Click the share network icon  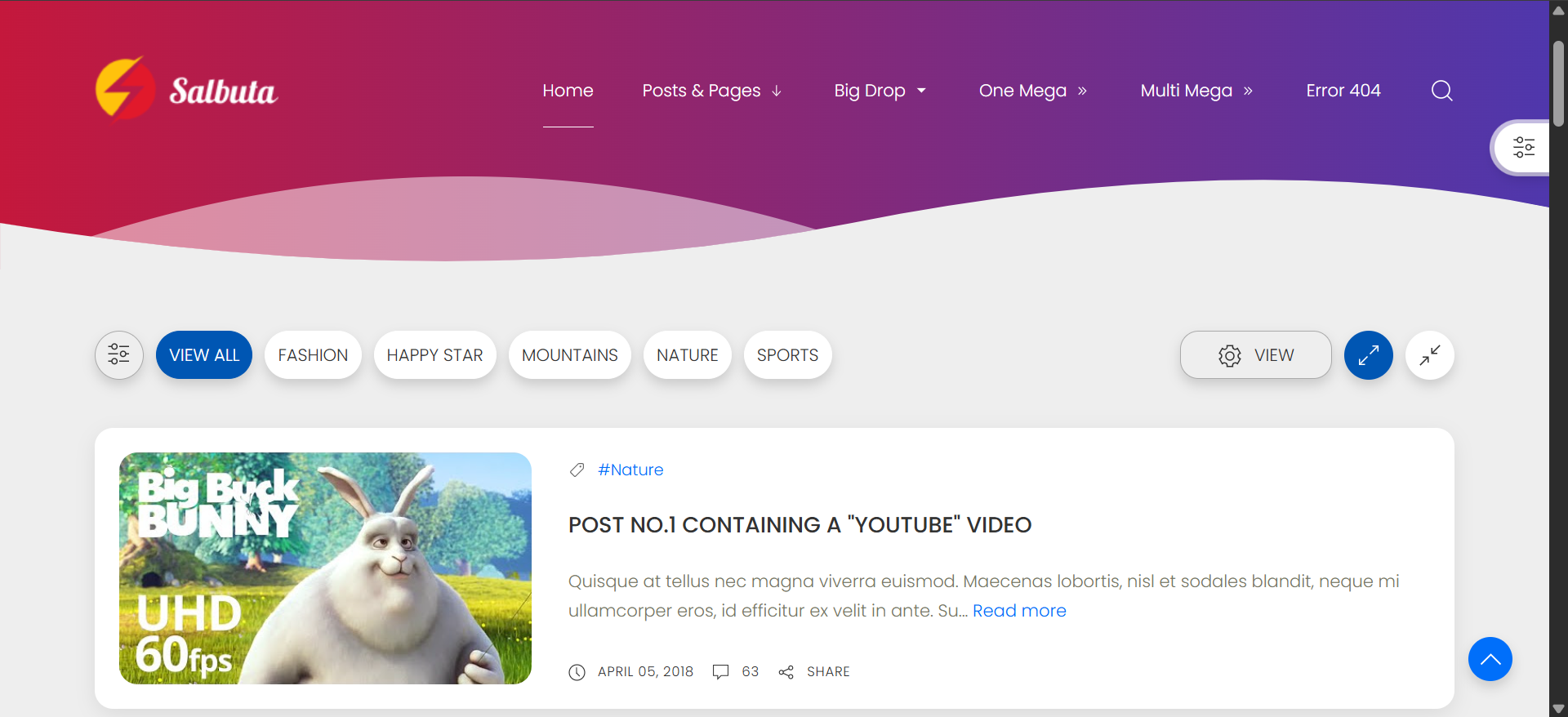(786, 672)
